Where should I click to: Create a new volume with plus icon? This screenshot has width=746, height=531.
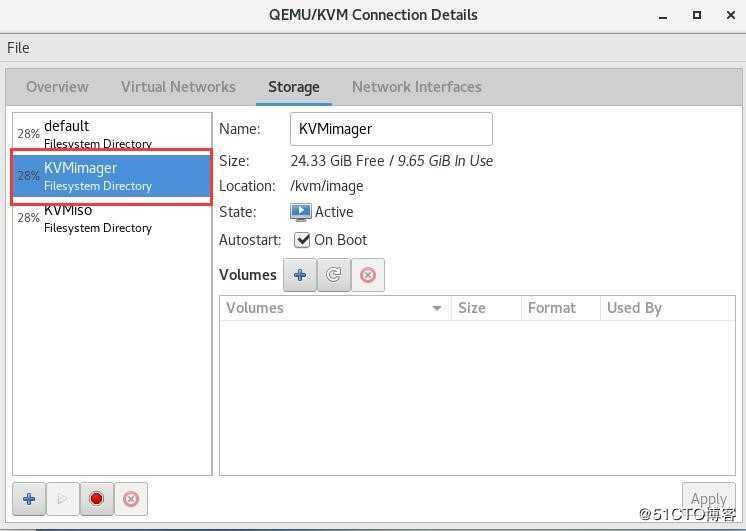(x=300, y=275)
